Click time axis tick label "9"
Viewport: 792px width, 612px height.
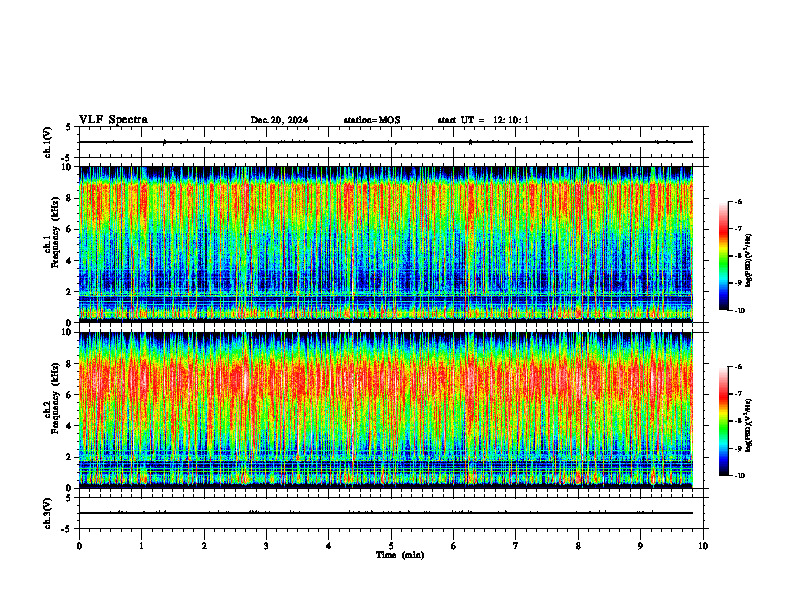click(640, 546)
